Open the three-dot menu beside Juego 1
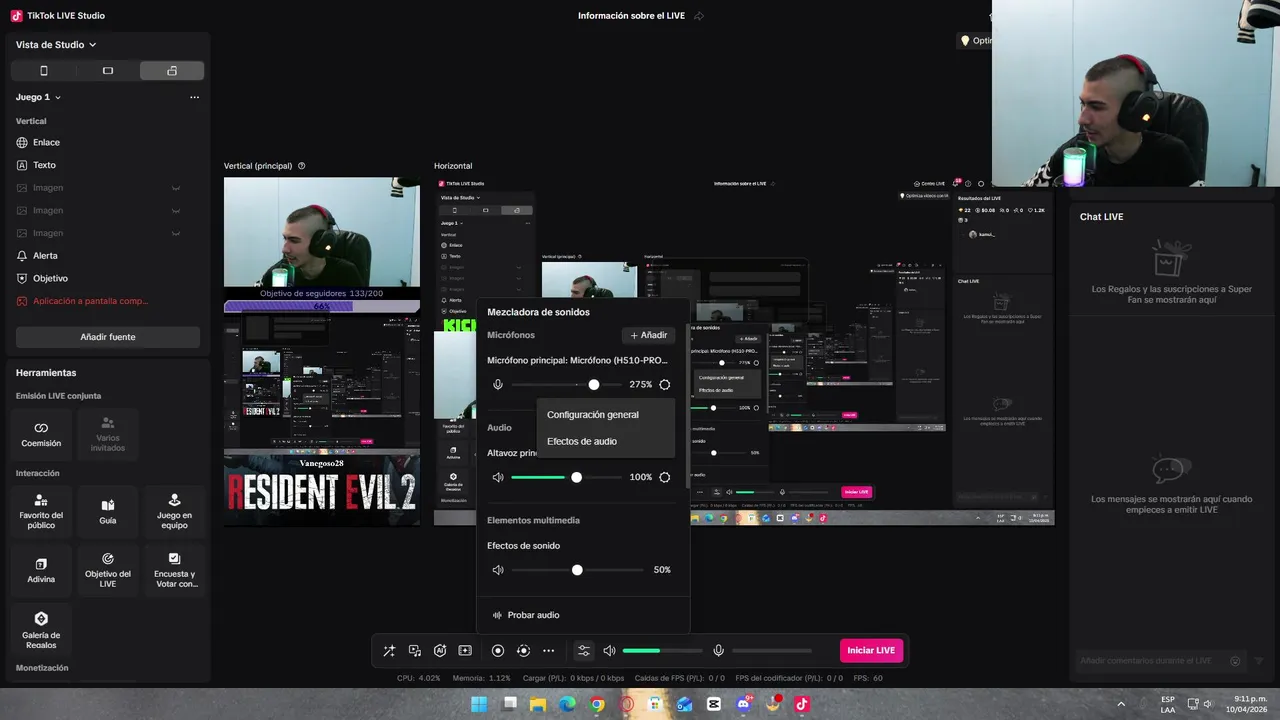The height and width of the screenshot is (720, 1280). pyautogui.click(x=194, y=97)
